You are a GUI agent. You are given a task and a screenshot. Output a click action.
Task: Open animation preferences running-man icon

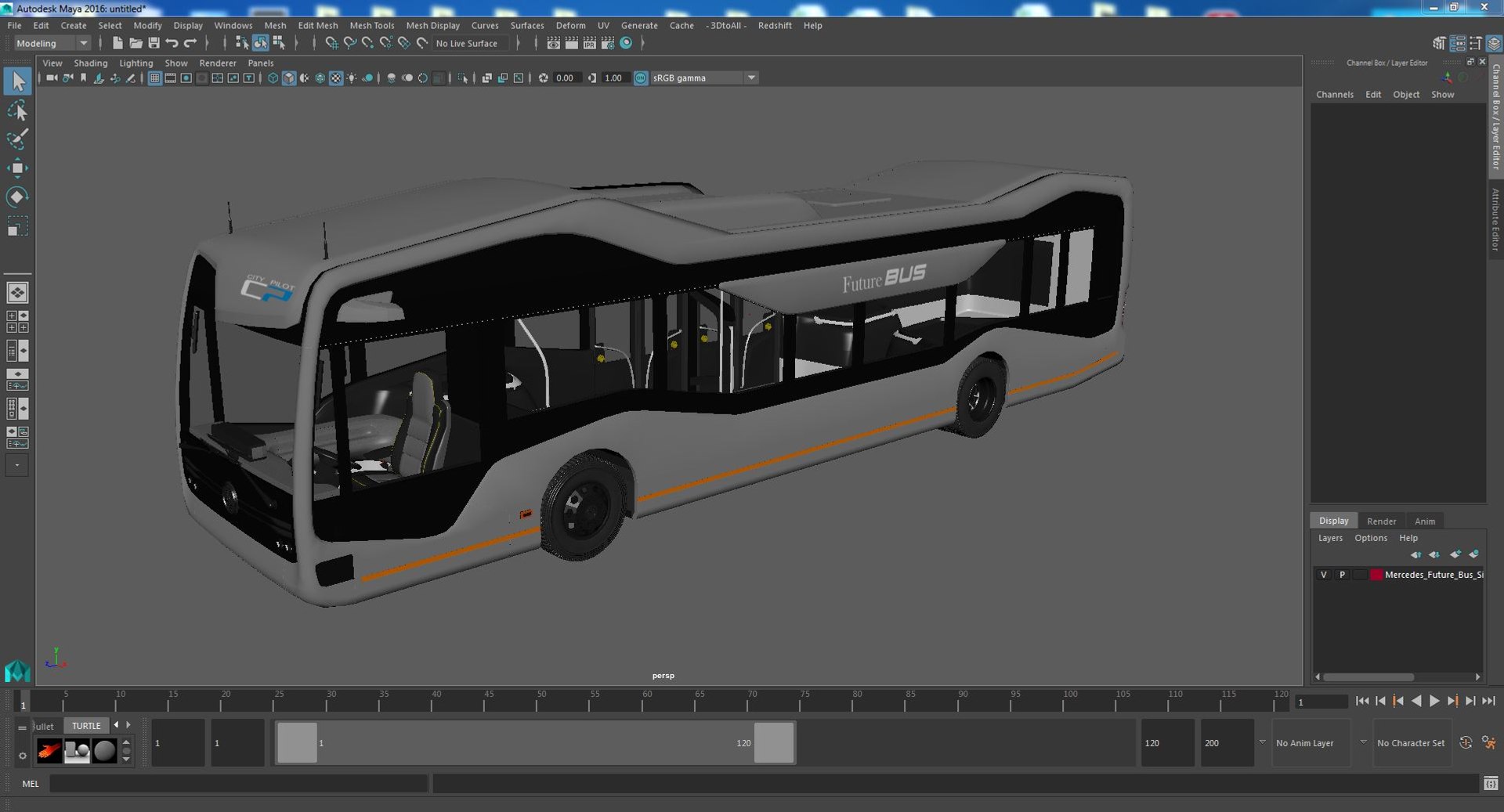(x=1488, y=742)
